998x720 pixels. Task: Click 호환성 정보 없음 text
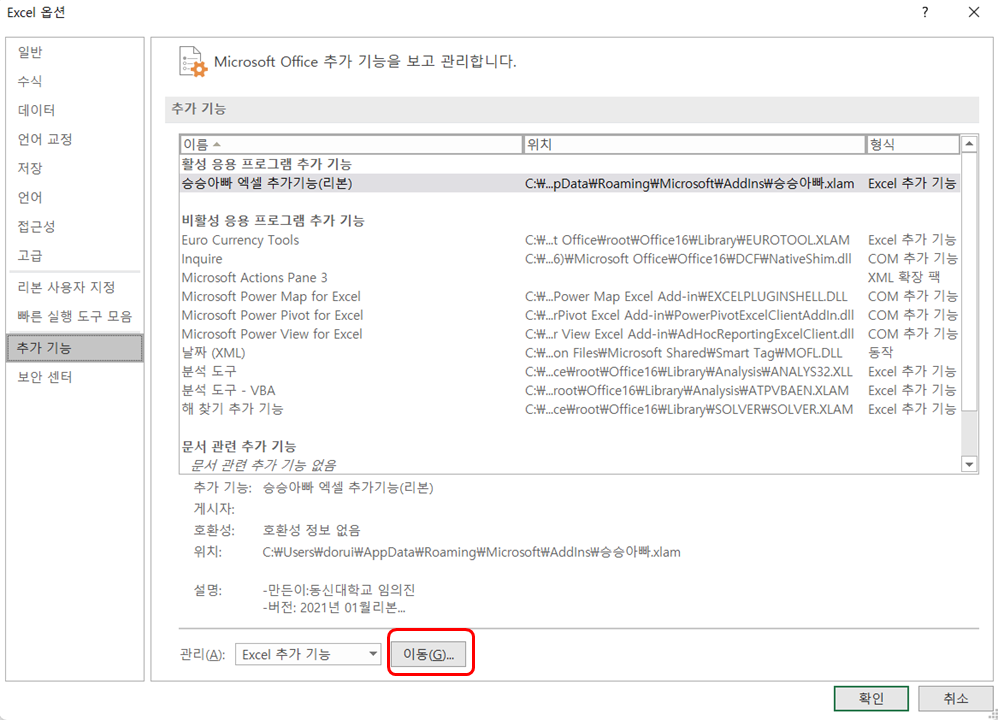coord(311,530)
